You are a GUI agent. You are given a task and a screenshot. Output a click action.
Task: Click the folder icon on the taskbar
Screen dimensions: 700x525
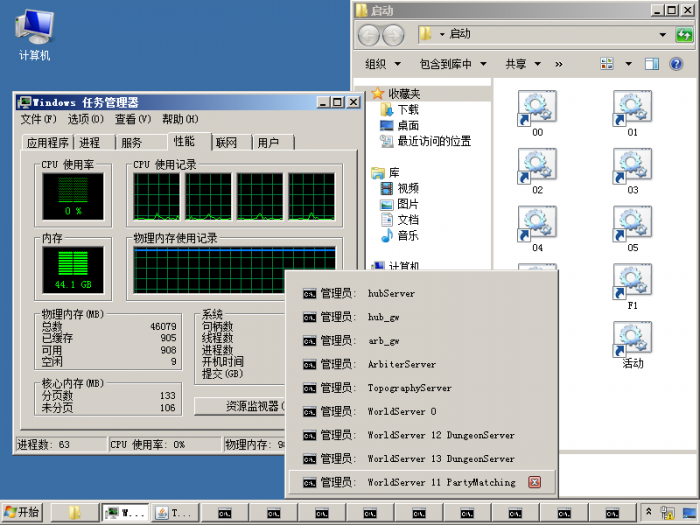point(74,513)
